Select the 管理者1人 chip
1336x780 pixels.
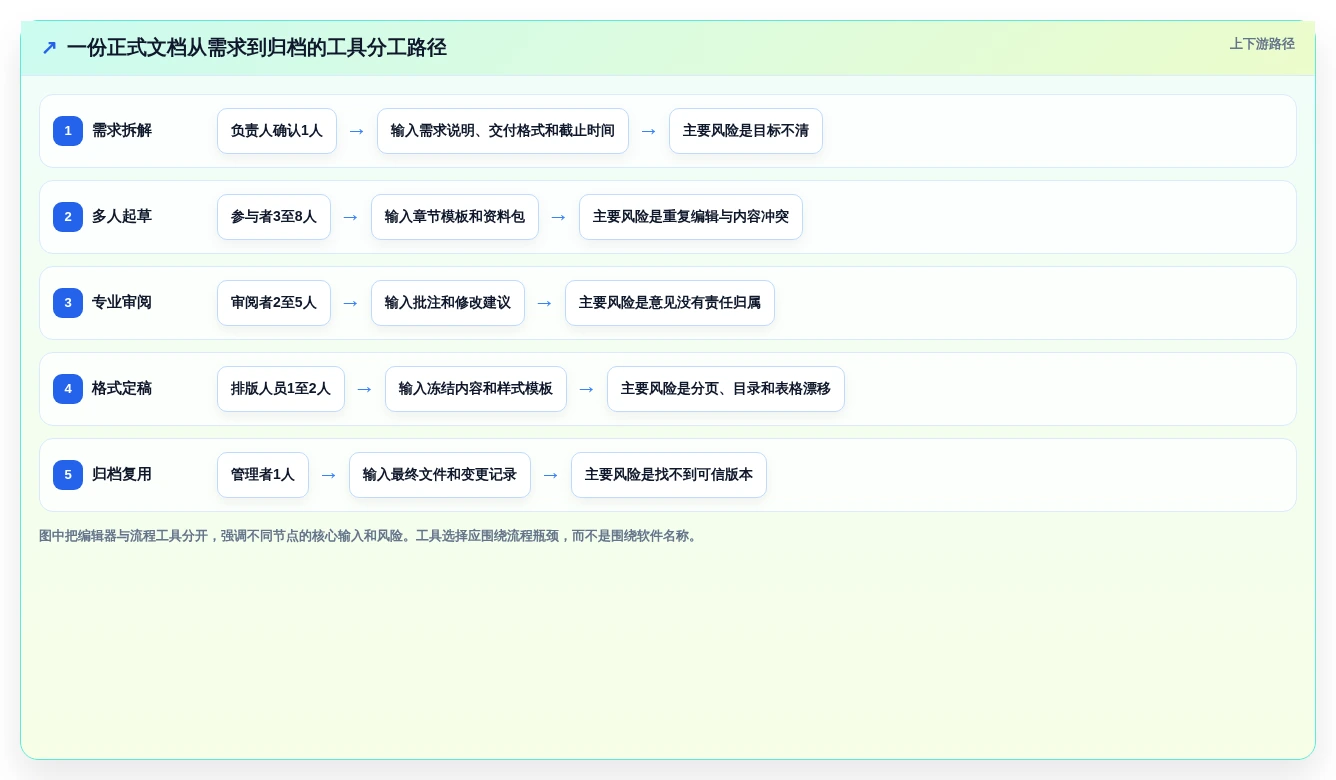263,475
